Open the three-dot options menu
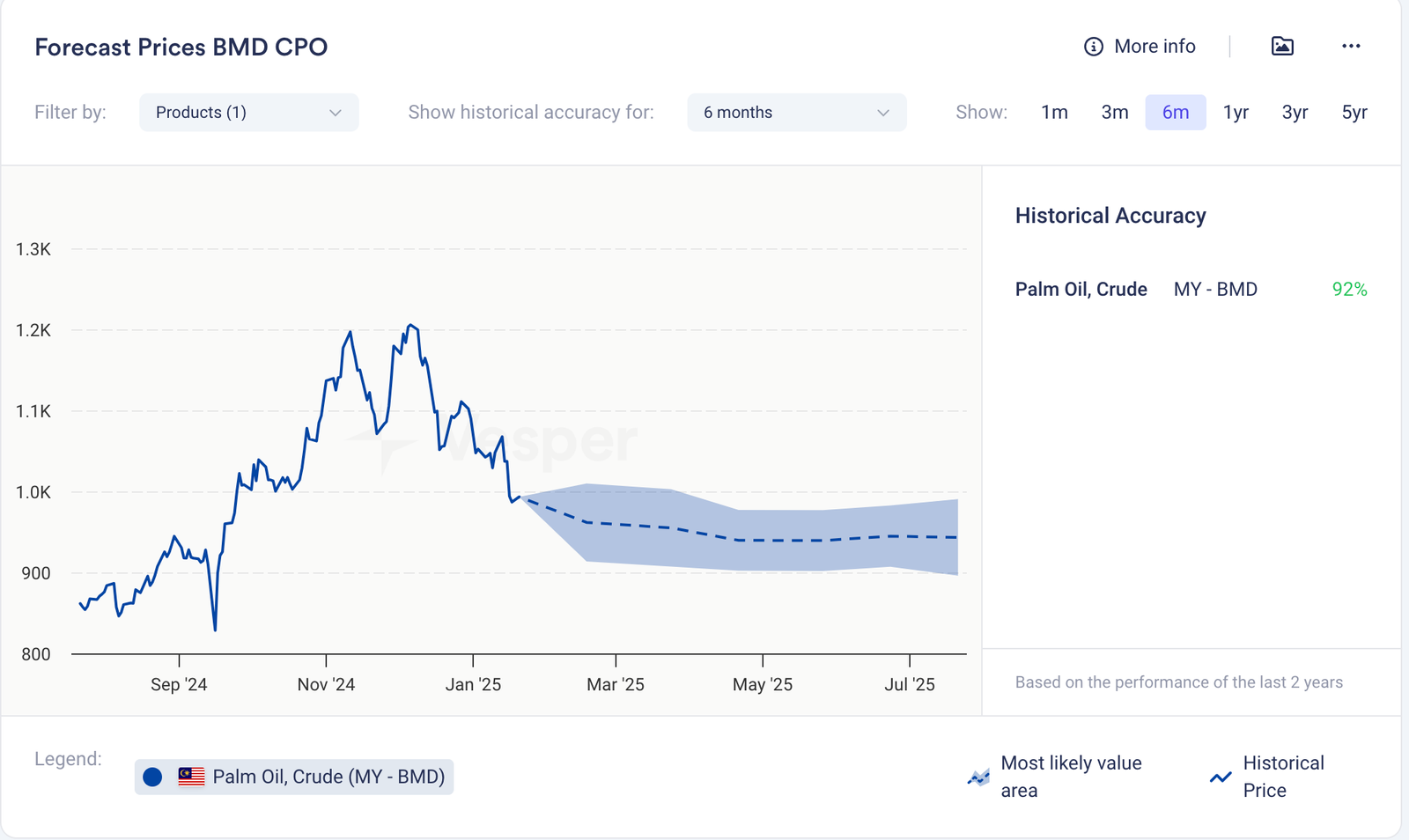Viewport: 1409px width, 840px height. (1351, 47)
